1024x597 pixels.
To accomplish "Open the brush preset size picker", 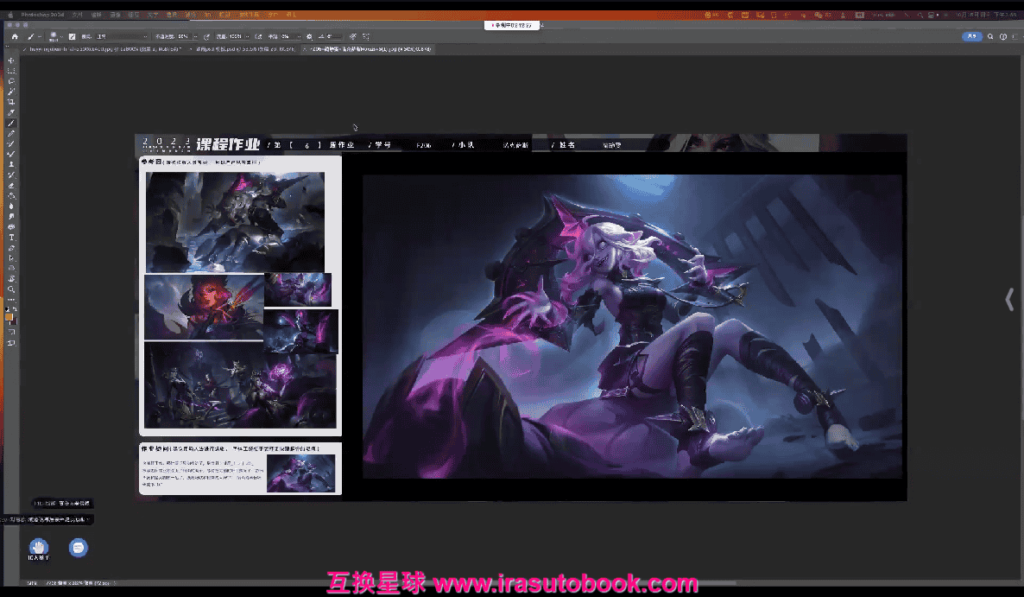I will tap(54, 37).
